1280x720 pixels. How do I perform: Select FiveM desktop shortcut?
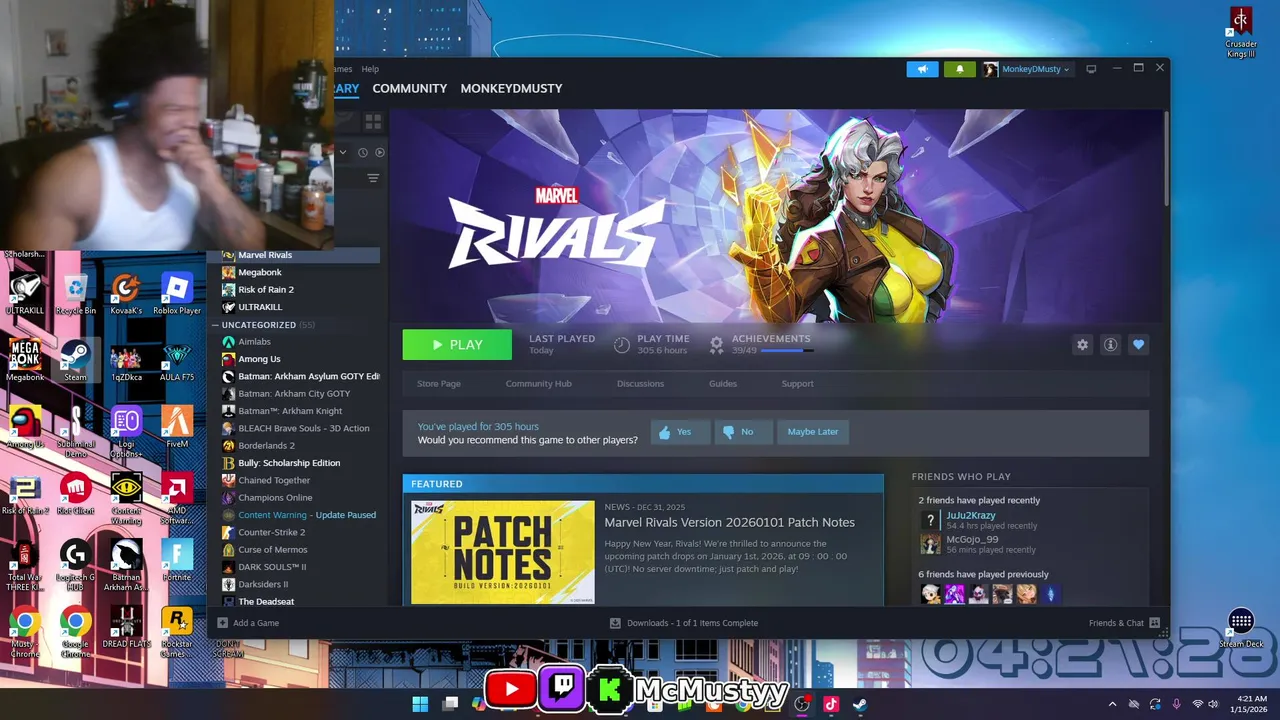[x=177, y=427]
